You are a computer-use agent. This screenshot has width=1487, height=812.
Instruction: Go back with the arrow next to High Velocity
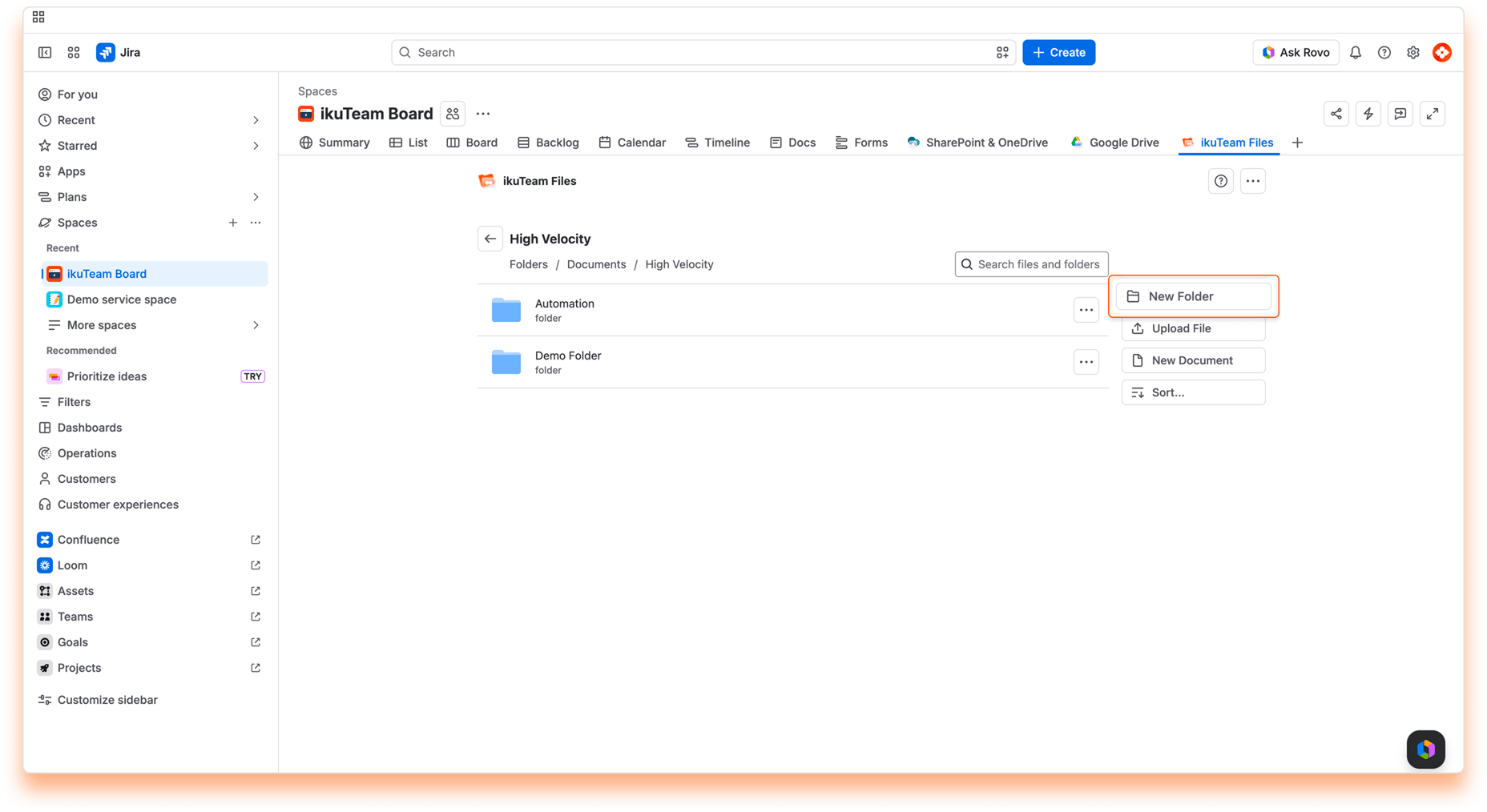[x=490, y=239]
